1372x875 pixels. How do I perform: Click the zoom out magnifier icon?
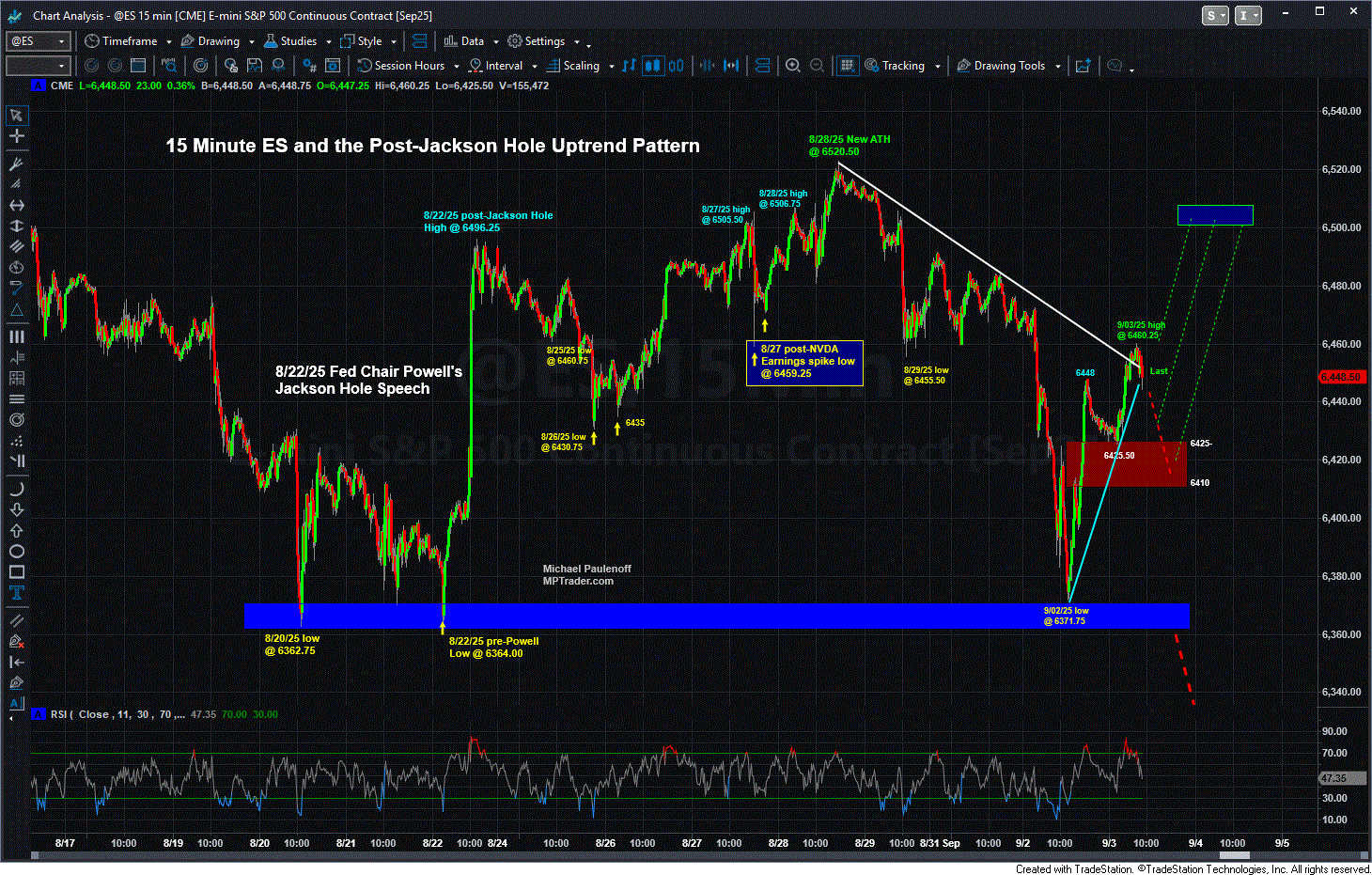click(818, 66)
